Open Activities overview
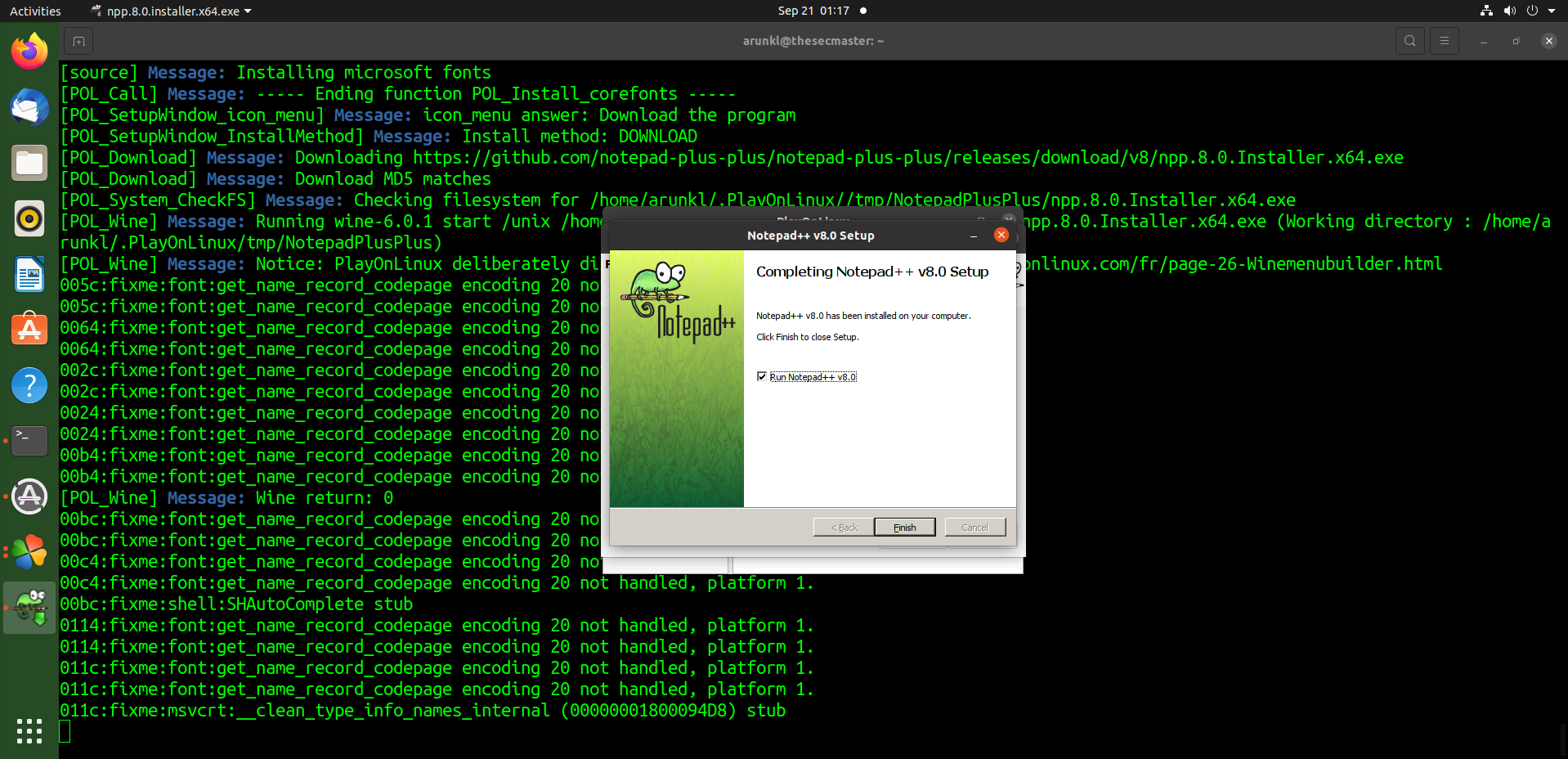Screen dimensions: 1568x759 [35, 11]
